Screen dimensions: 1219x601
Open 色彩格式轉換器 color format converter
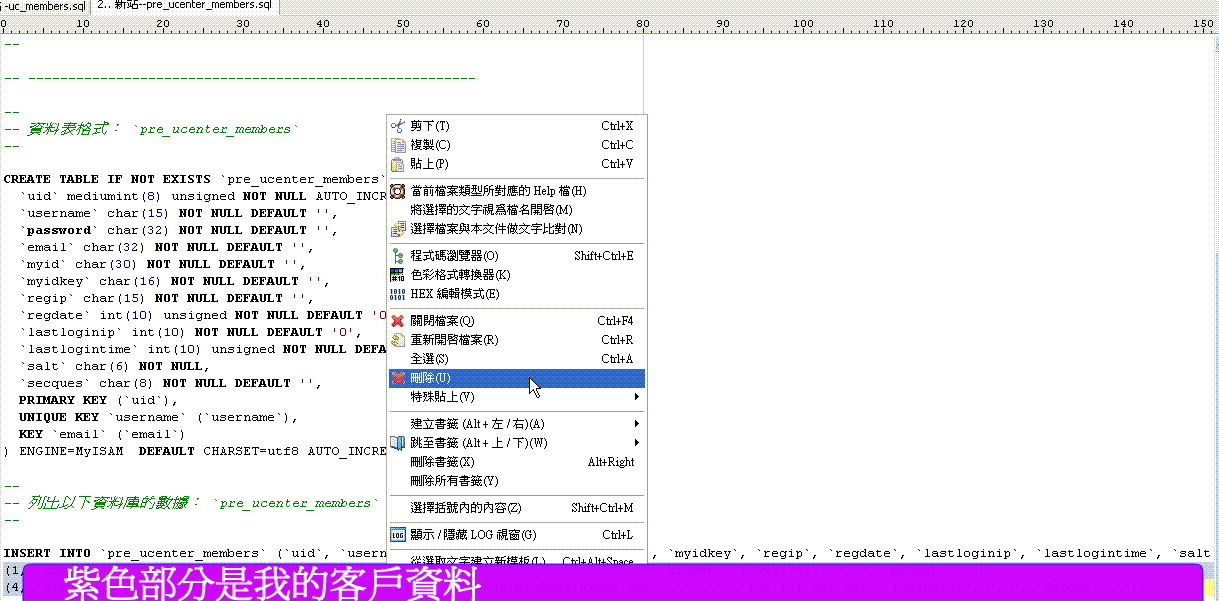(x=516, y=275)
